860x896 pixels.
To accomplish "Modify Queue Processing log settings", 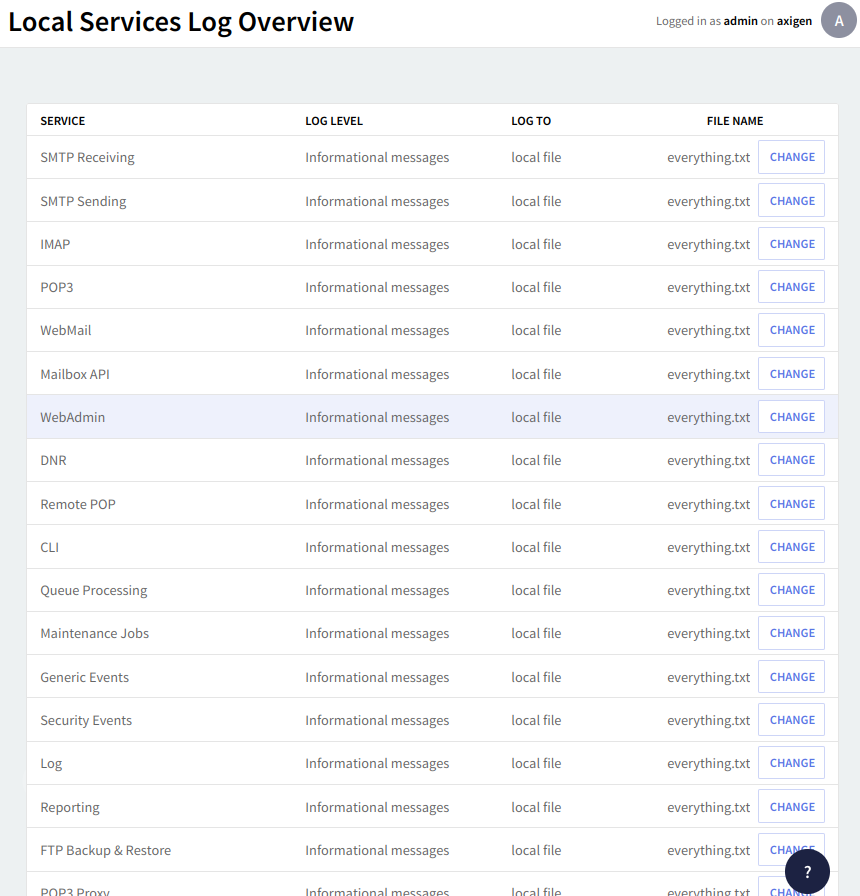I will (x=791, y=590).
